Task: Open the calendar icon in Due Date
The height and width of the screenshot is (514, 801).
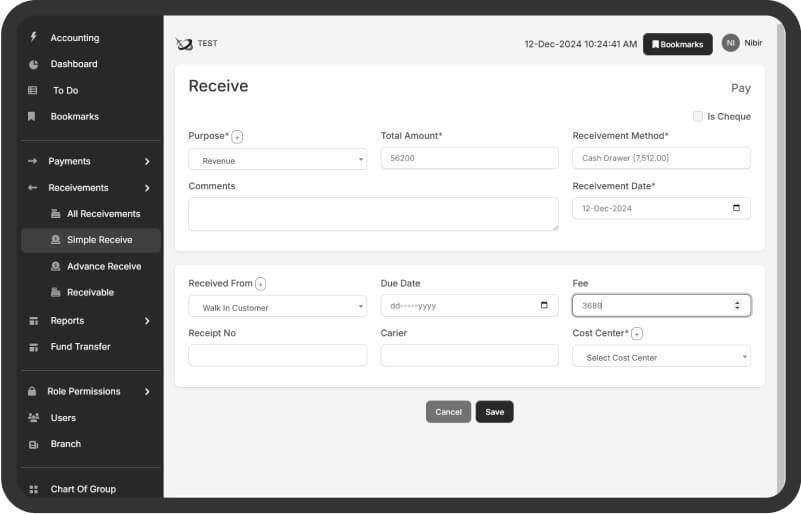Action: 544,305
